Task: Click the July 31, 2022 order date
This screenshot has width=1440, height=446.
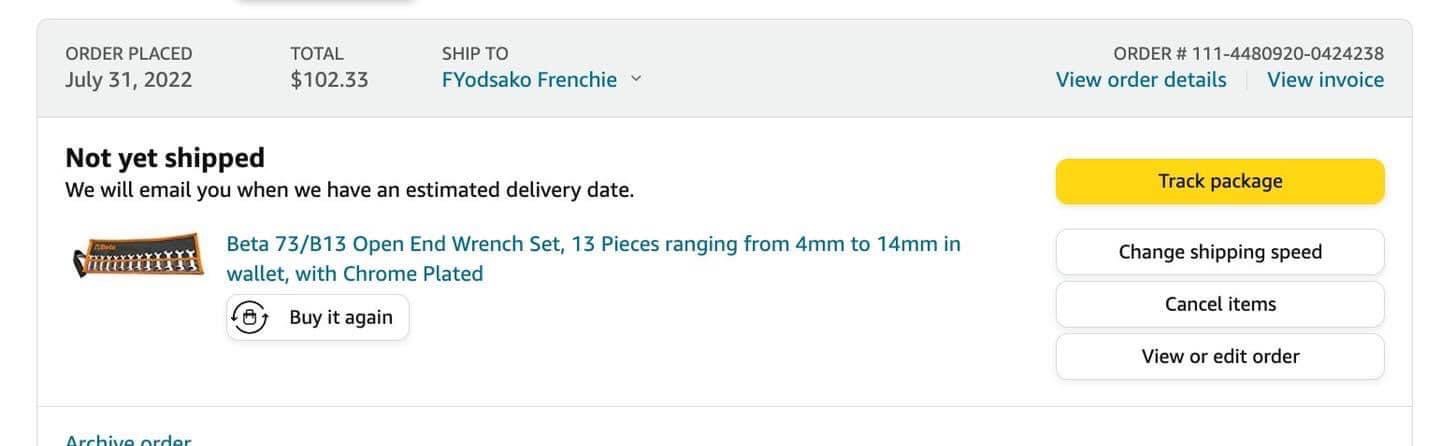Action: pos(128,80)
